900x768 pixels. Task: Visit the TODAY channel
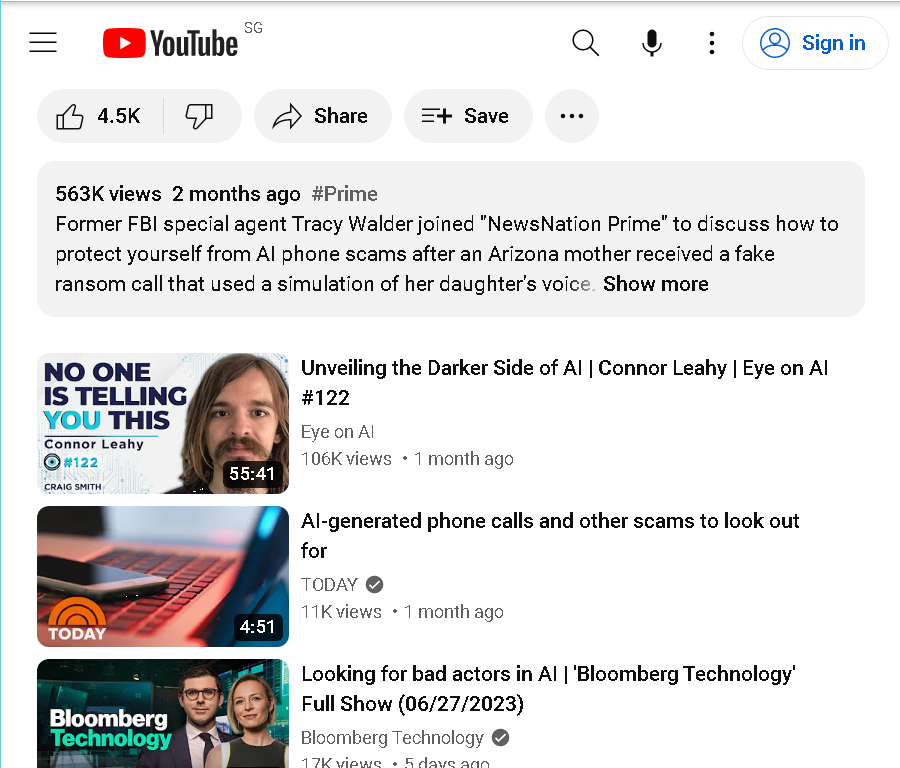tap(329, 584)
